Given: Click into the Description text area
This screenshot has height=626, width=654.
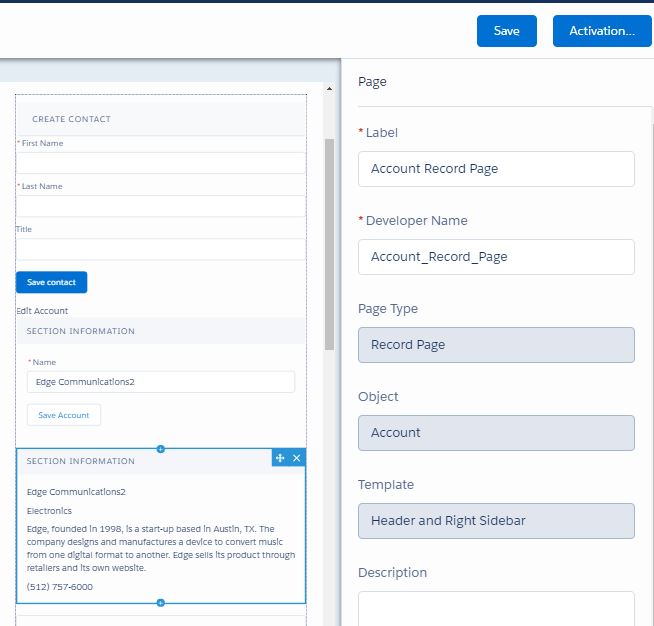Looking at the screenshot, I should tap(496, 609).
